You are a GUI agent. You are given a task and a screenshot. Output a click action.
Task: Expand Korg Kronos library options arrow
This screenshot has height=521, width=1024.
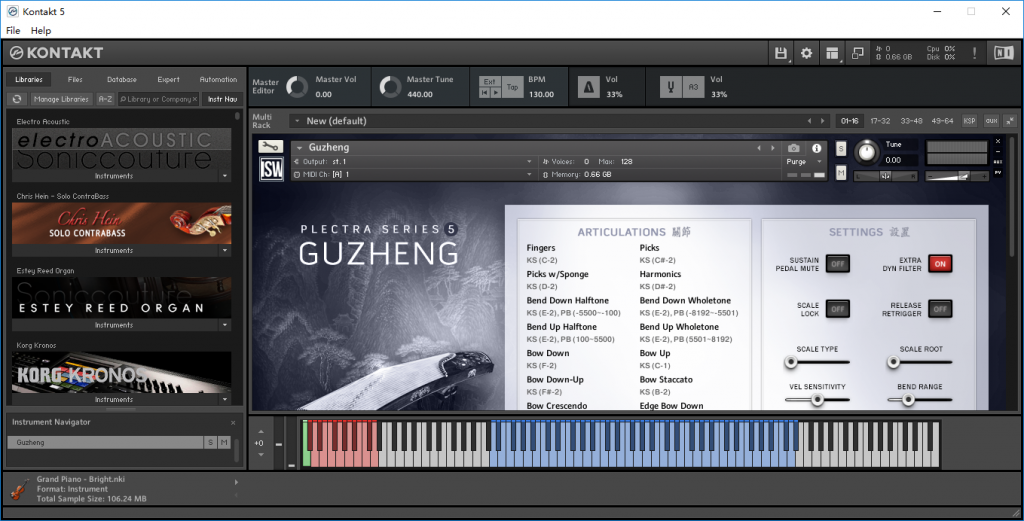[225, 400]
